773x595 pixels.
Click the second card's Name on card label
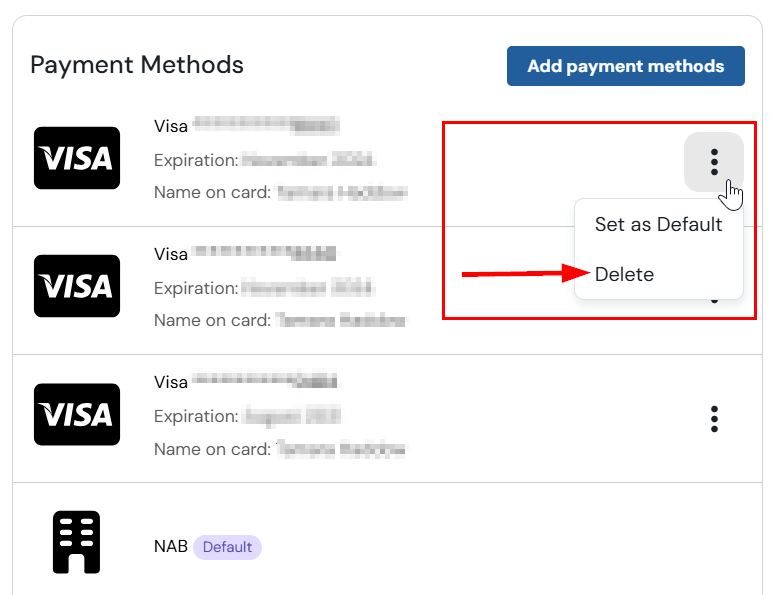coord(212,320)
